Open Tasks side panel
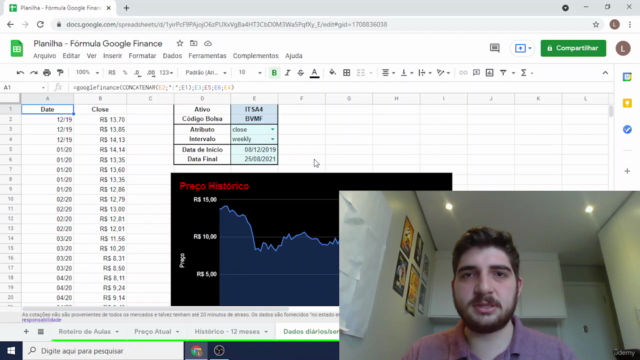 tap(627, 129)
